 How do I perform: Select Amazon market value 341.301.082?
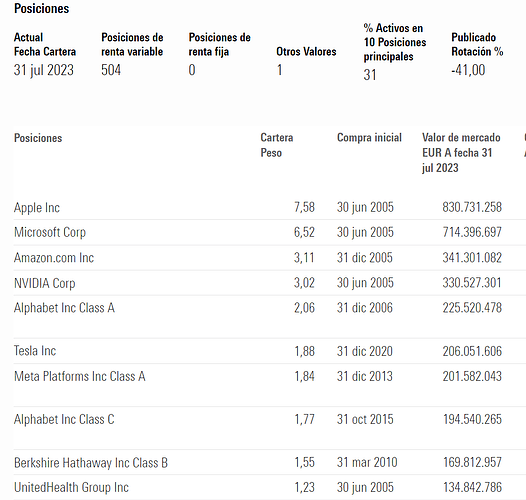coord(472,258)
